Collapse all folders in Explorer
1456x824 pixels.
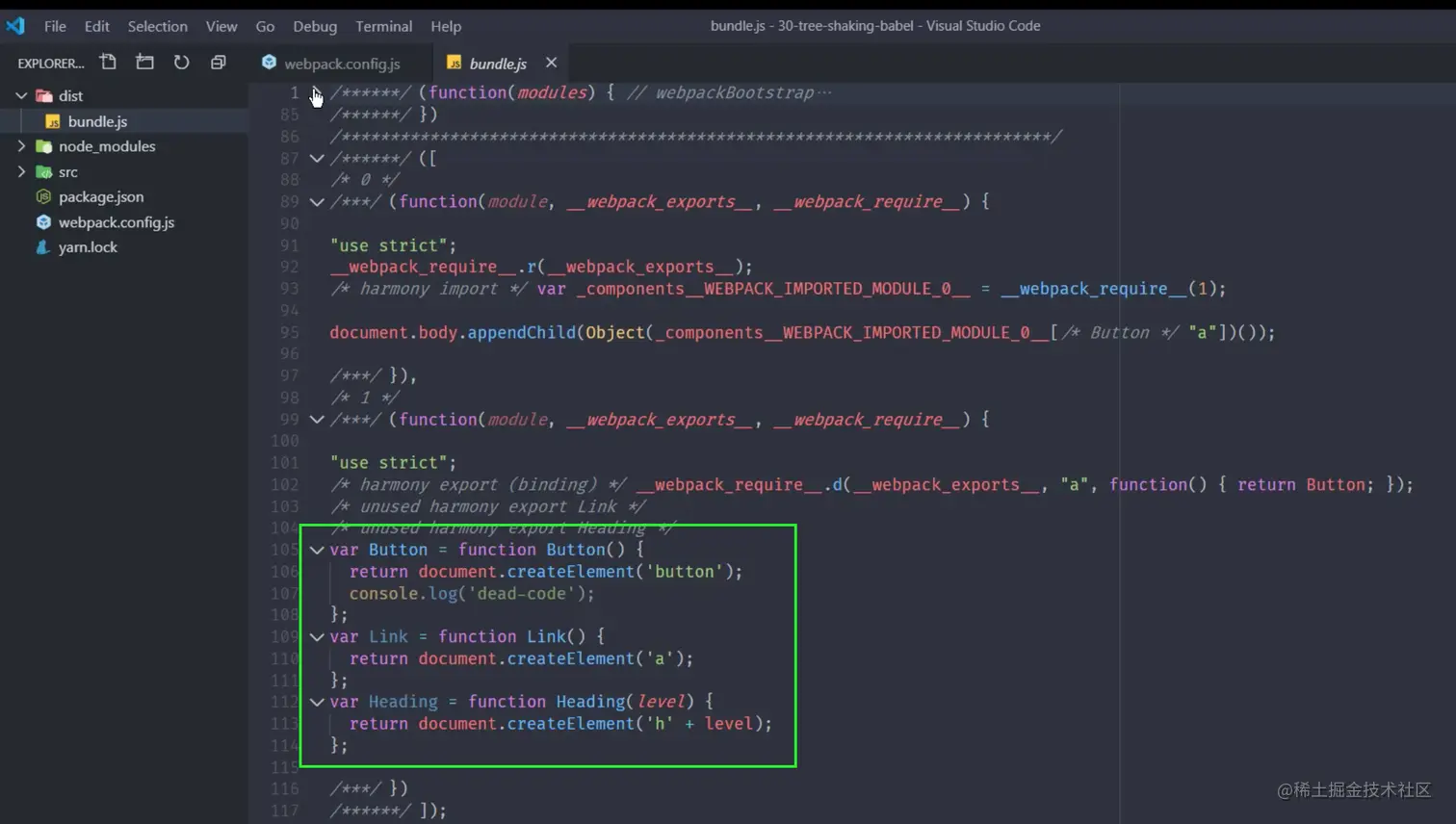click(x=219, y=63)
